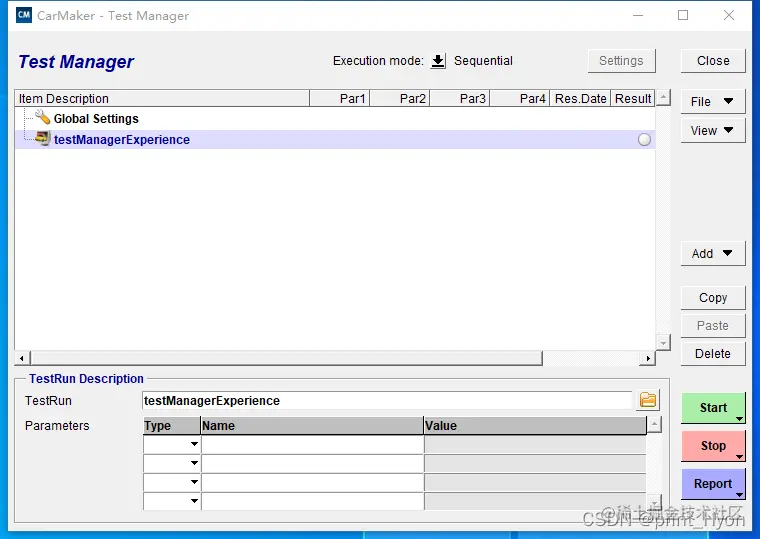
Task: Open the Start button's corner dropdown arrow
Action: [739, 418]
